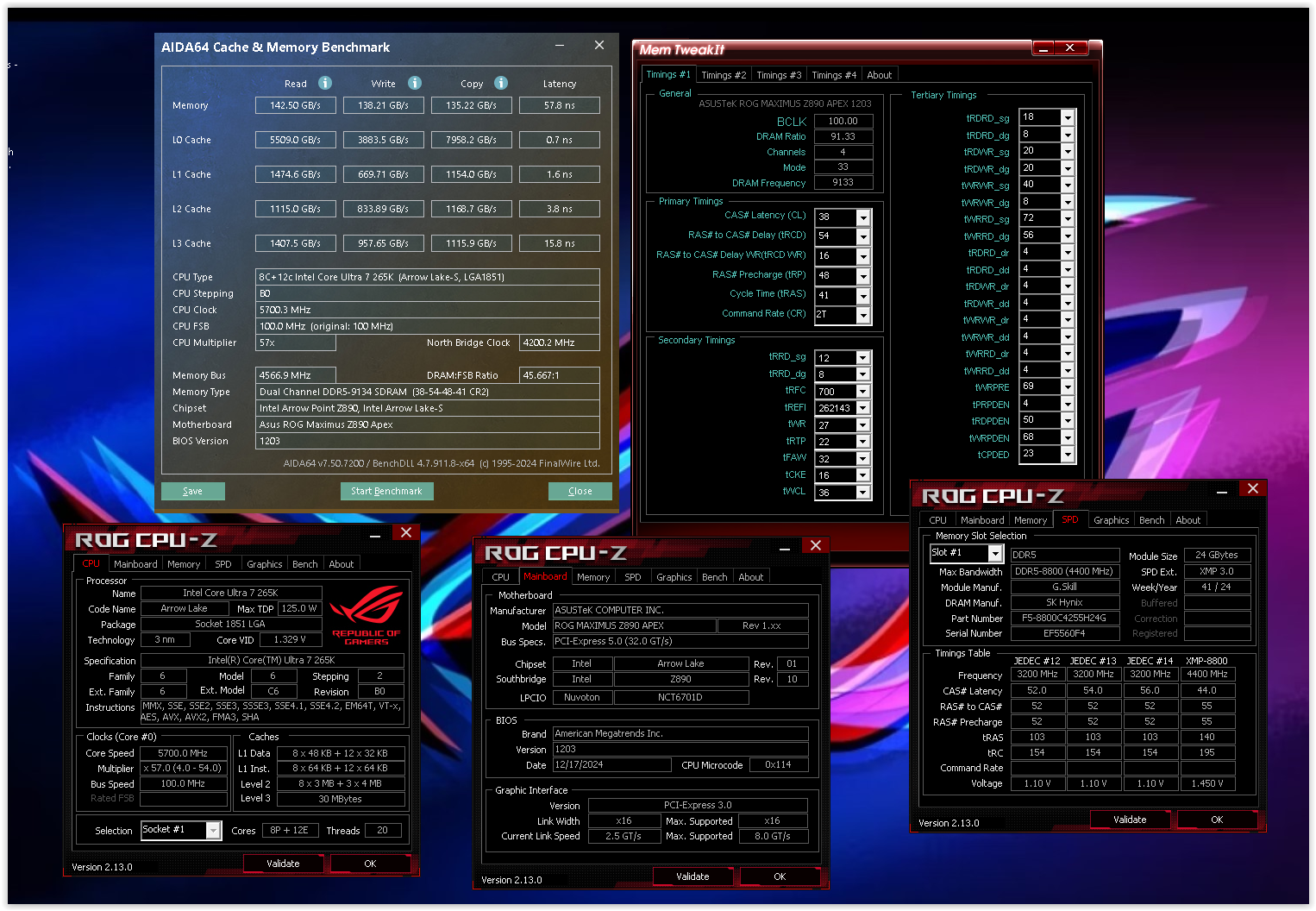Click the Read info icon in AIDA64
Image resolution: width=1316 pixels, height=911 pixels.
point(325,83)
